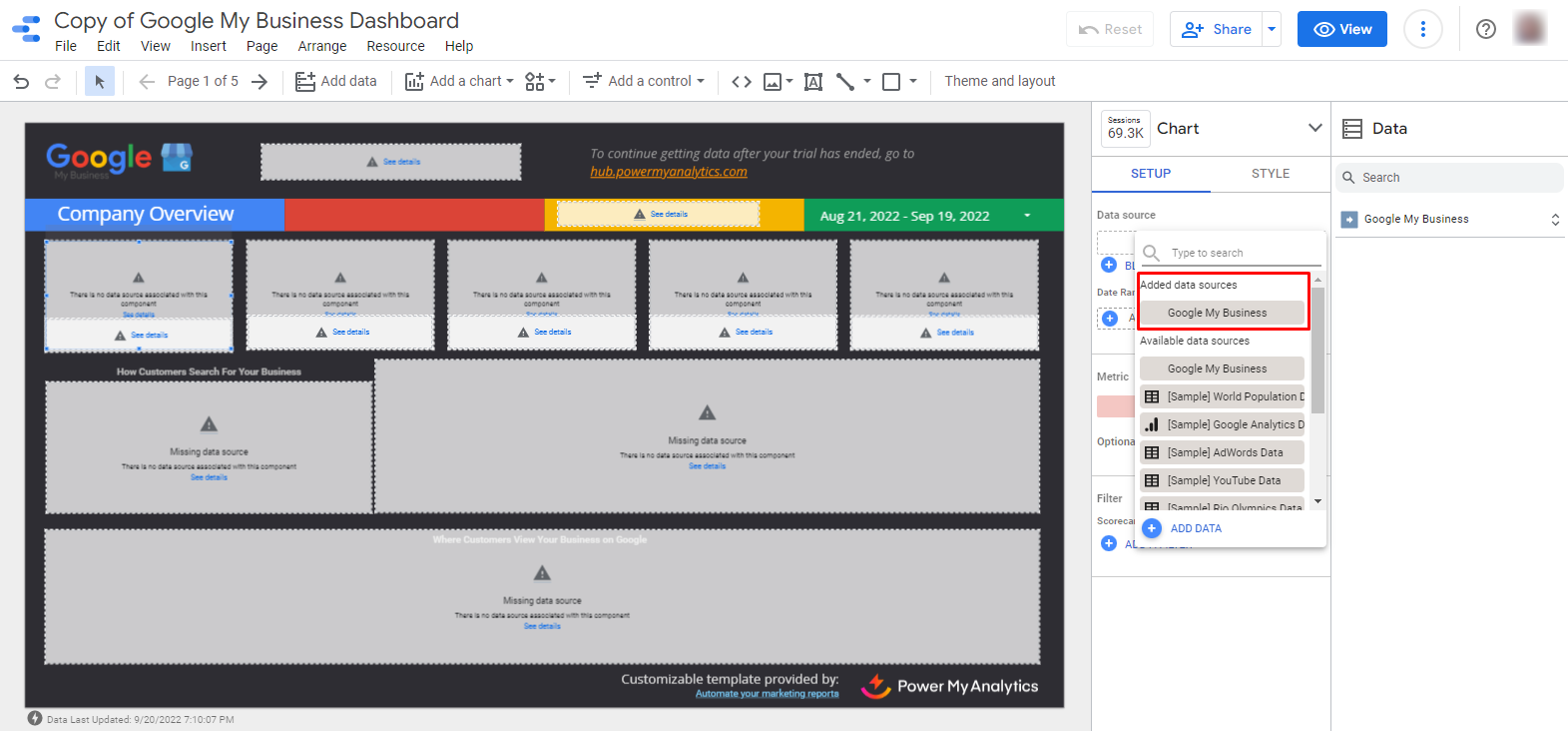
Task: Open the three-dot more options menu
Action: pyautogui.click(x=1422, y=29)
